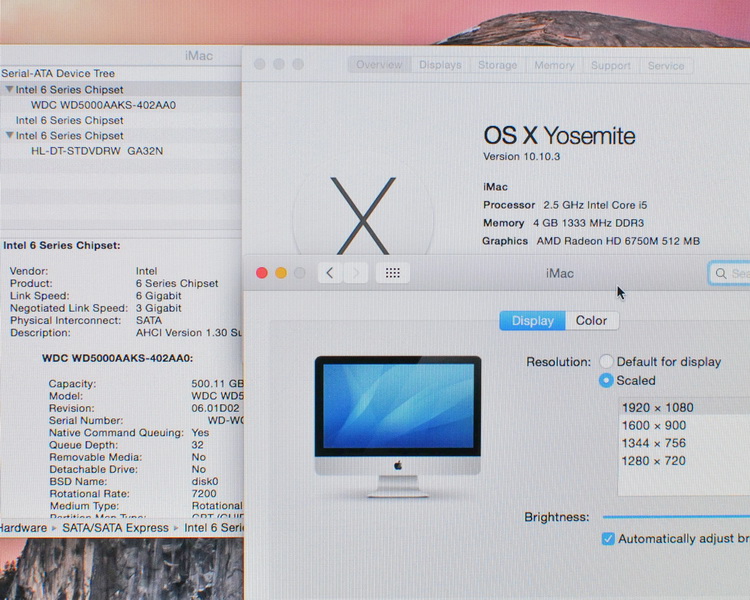Open the Storage tab in About This Mac

point(497,65)
